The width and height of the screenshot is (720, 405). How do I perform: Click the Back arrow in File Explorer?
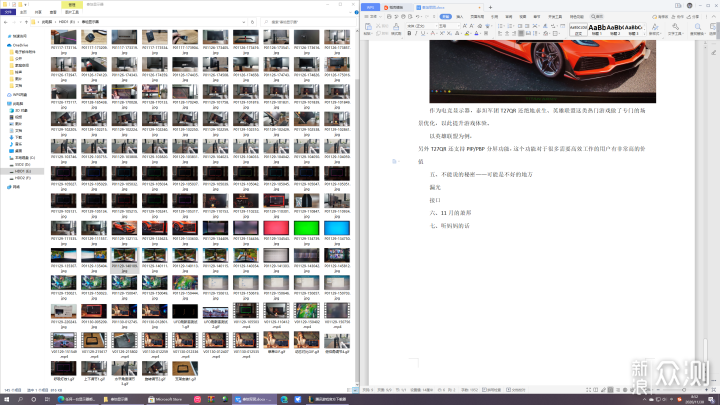[x=6, y=22]
